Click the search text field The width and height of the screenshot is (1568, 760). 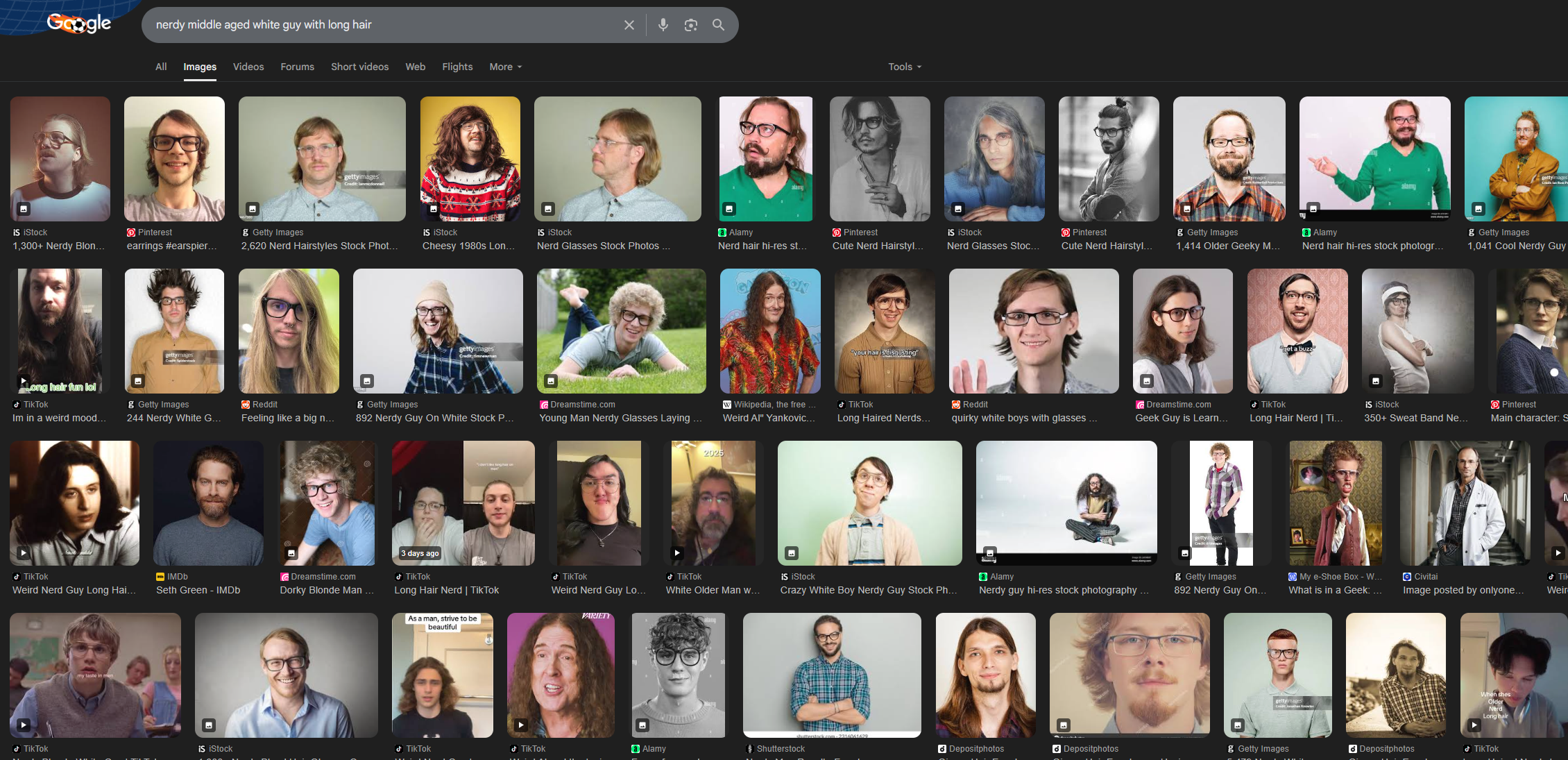pyautogui.click(x=385, y=25)
